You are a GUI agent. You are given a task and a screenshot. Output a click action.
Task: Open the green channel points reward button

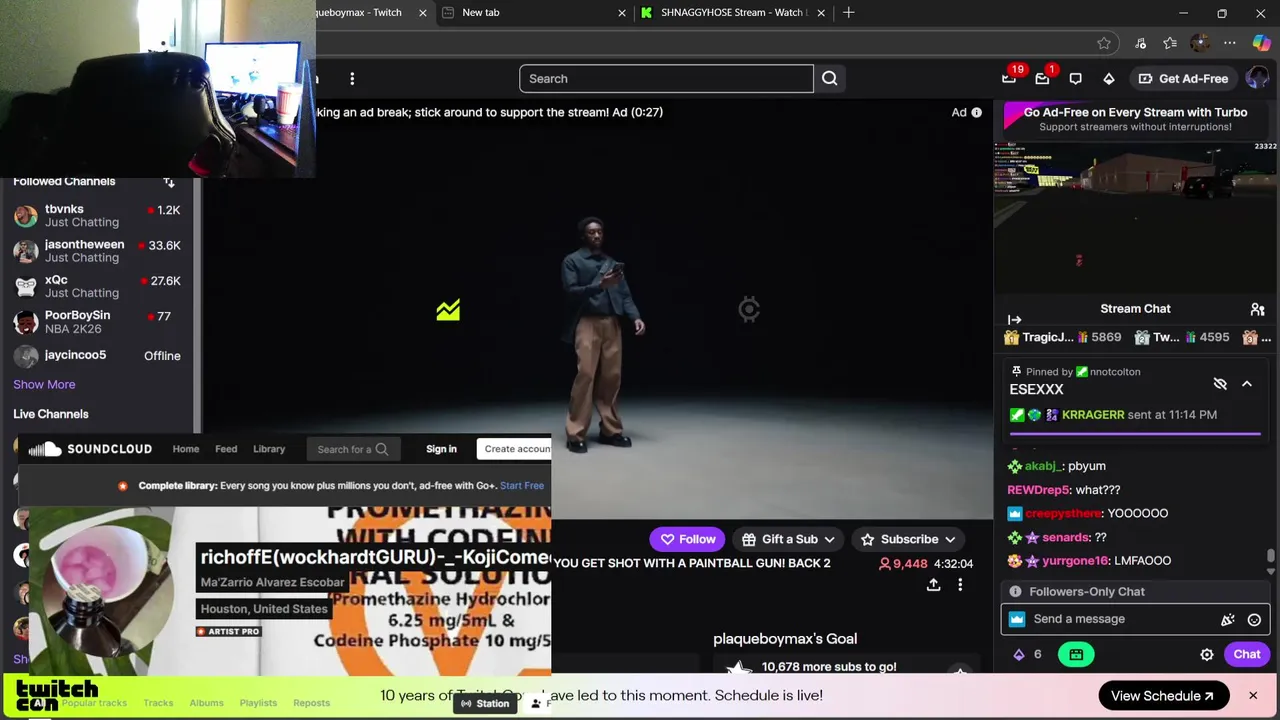tap(1076, 654)
